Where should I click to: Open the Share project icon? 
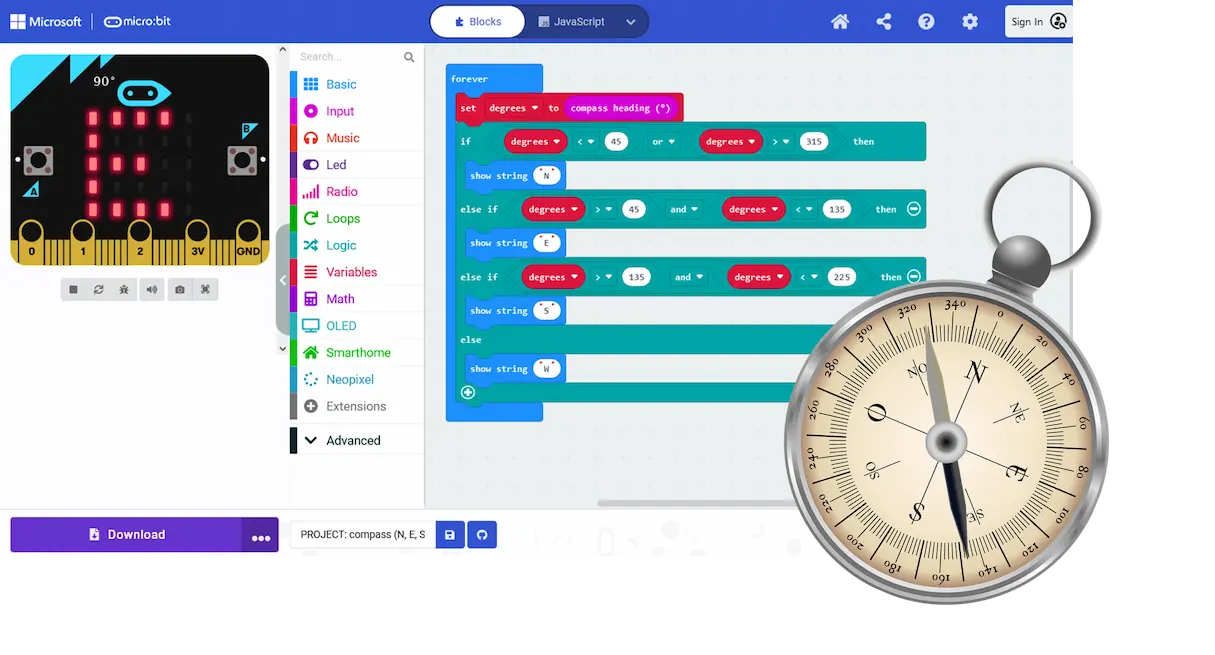pyautogui.click(x=883, y=22)
